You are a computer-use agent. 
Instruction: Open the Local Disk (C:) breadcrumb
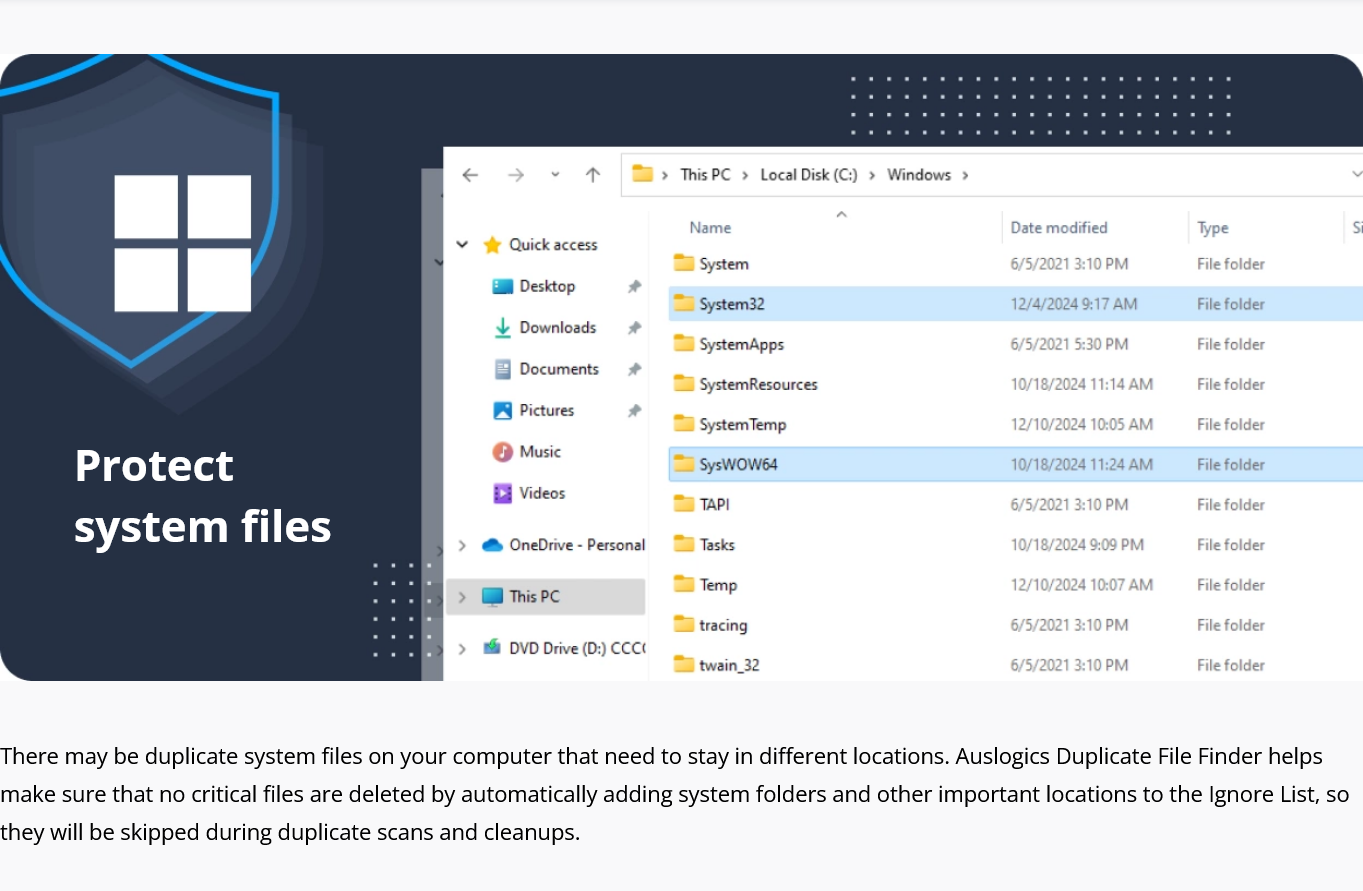(x=808, y=174)
